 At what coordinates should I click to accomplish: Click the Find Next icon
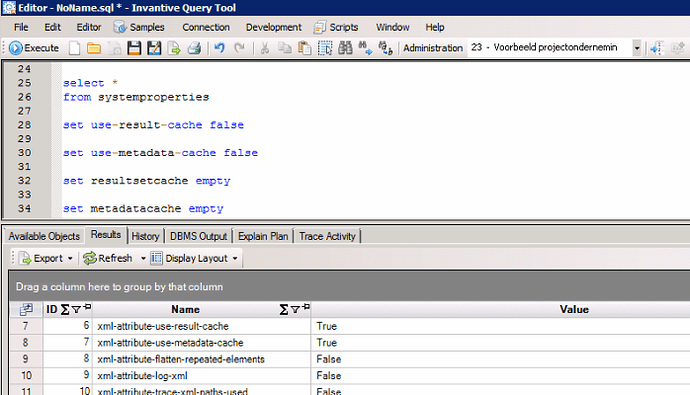pyautogui.click(x=365, y=48)
